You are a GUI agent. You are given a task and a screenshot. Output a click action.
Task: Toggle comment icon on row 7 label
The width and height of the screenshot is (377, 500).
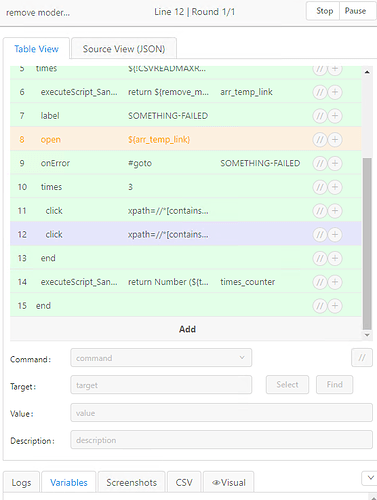coord(320,116)
